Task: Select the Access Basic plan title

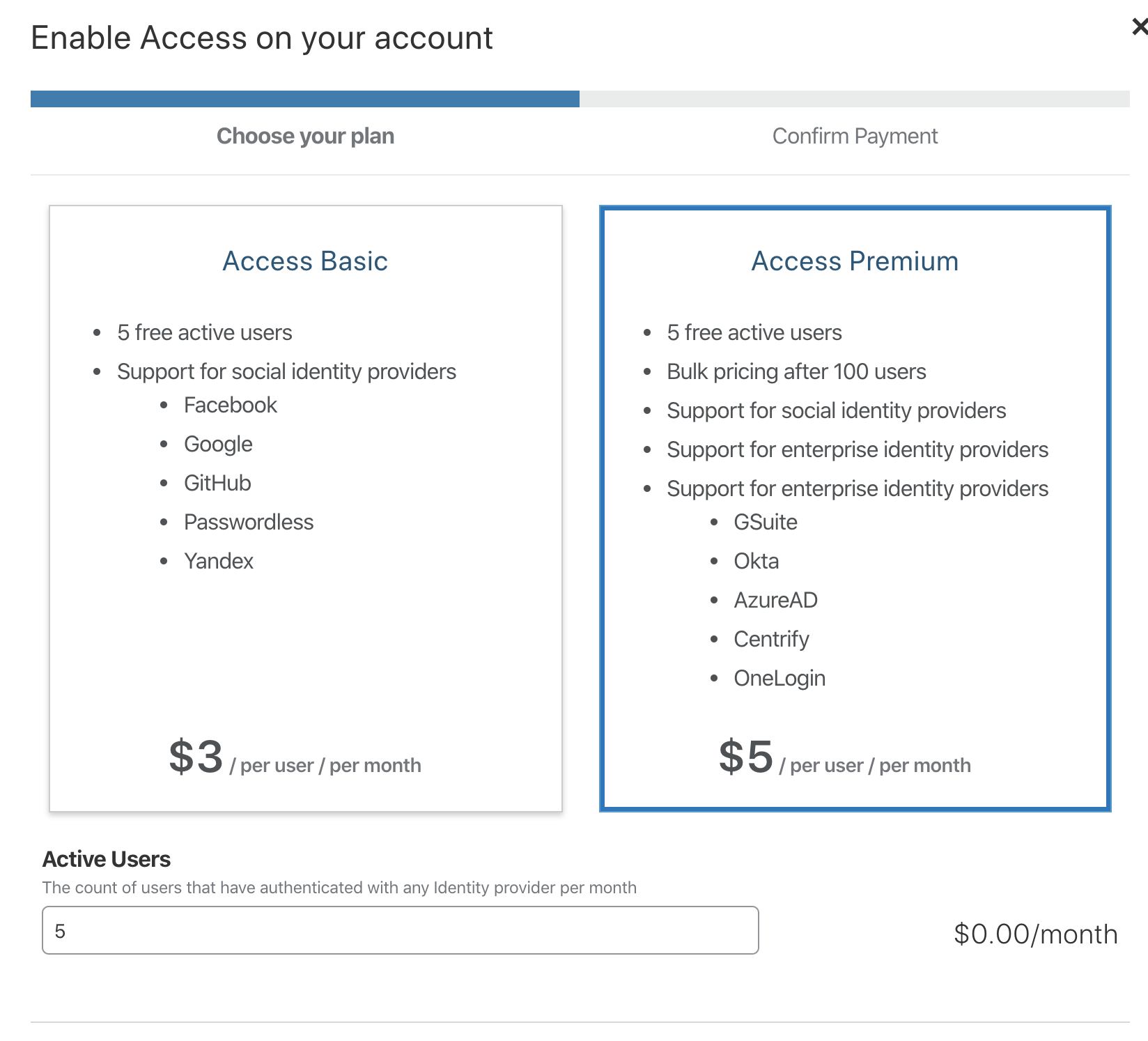Action: tap(305, 261)
